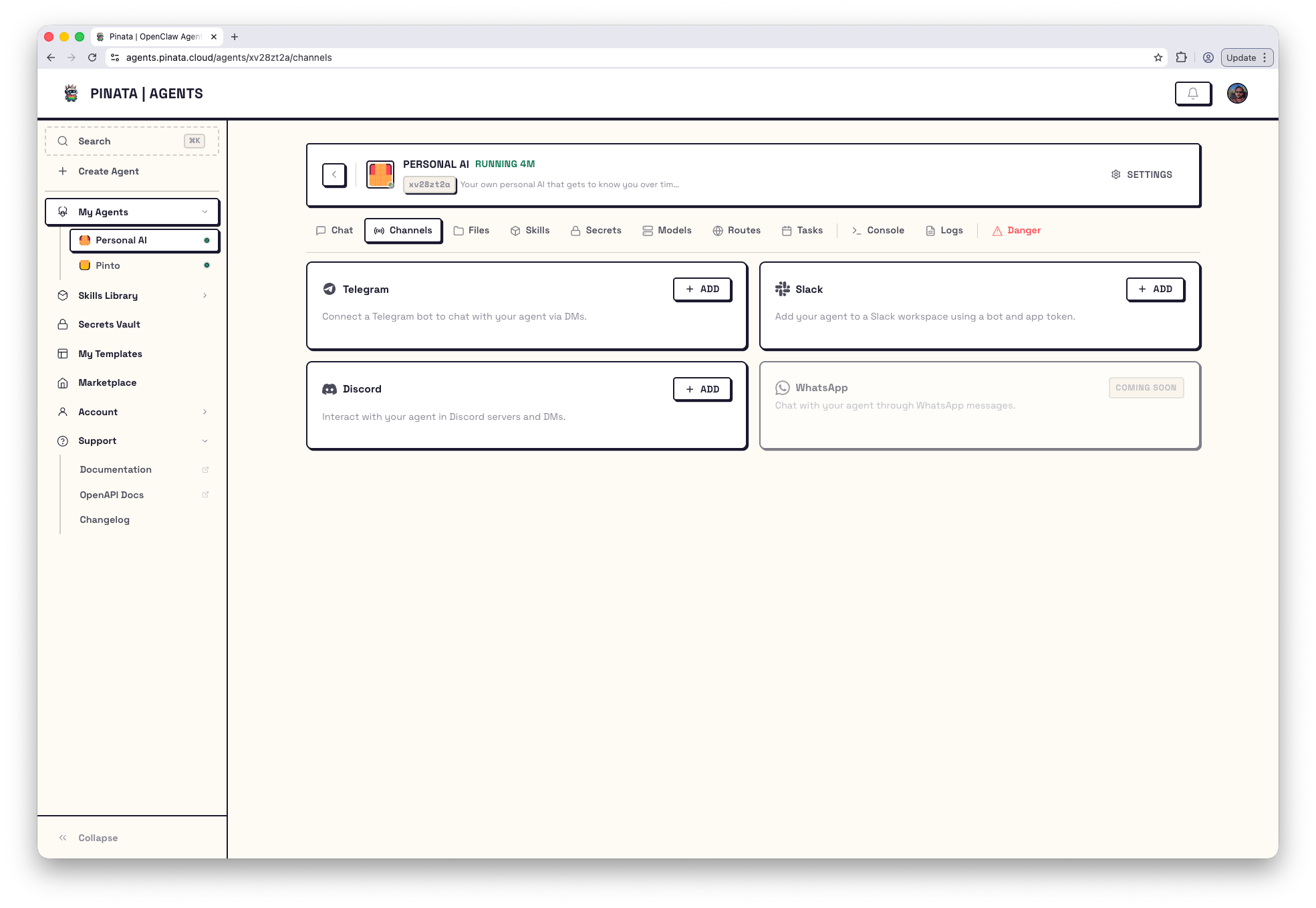
Task: Select the Pinto agent in sidebar
Action: pyautogui.click(x=144, y=265)
